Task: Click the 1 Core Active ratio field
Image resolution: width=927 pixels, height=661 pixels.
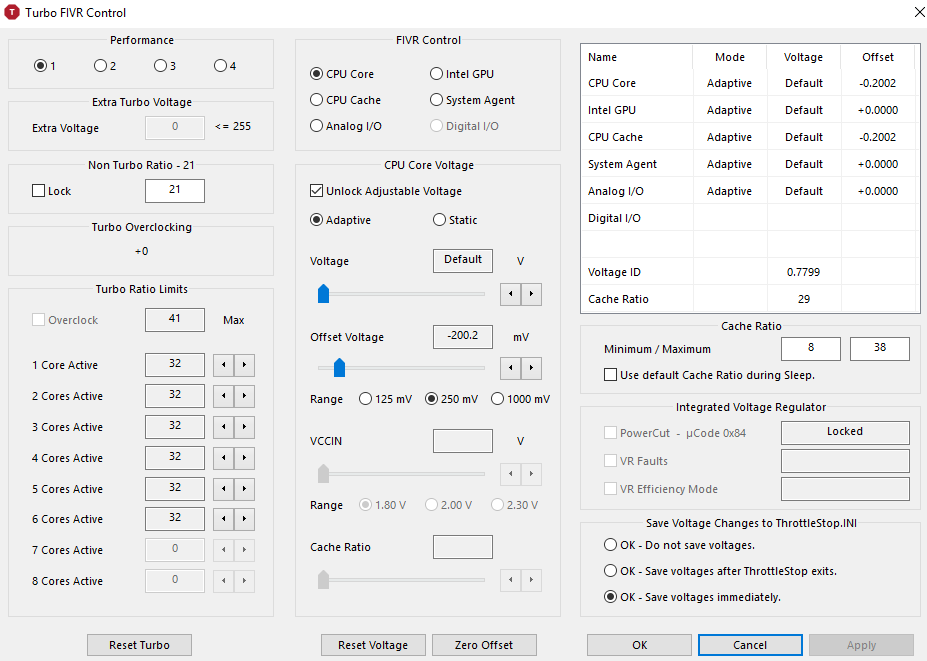Action: [x=175, y=365]
